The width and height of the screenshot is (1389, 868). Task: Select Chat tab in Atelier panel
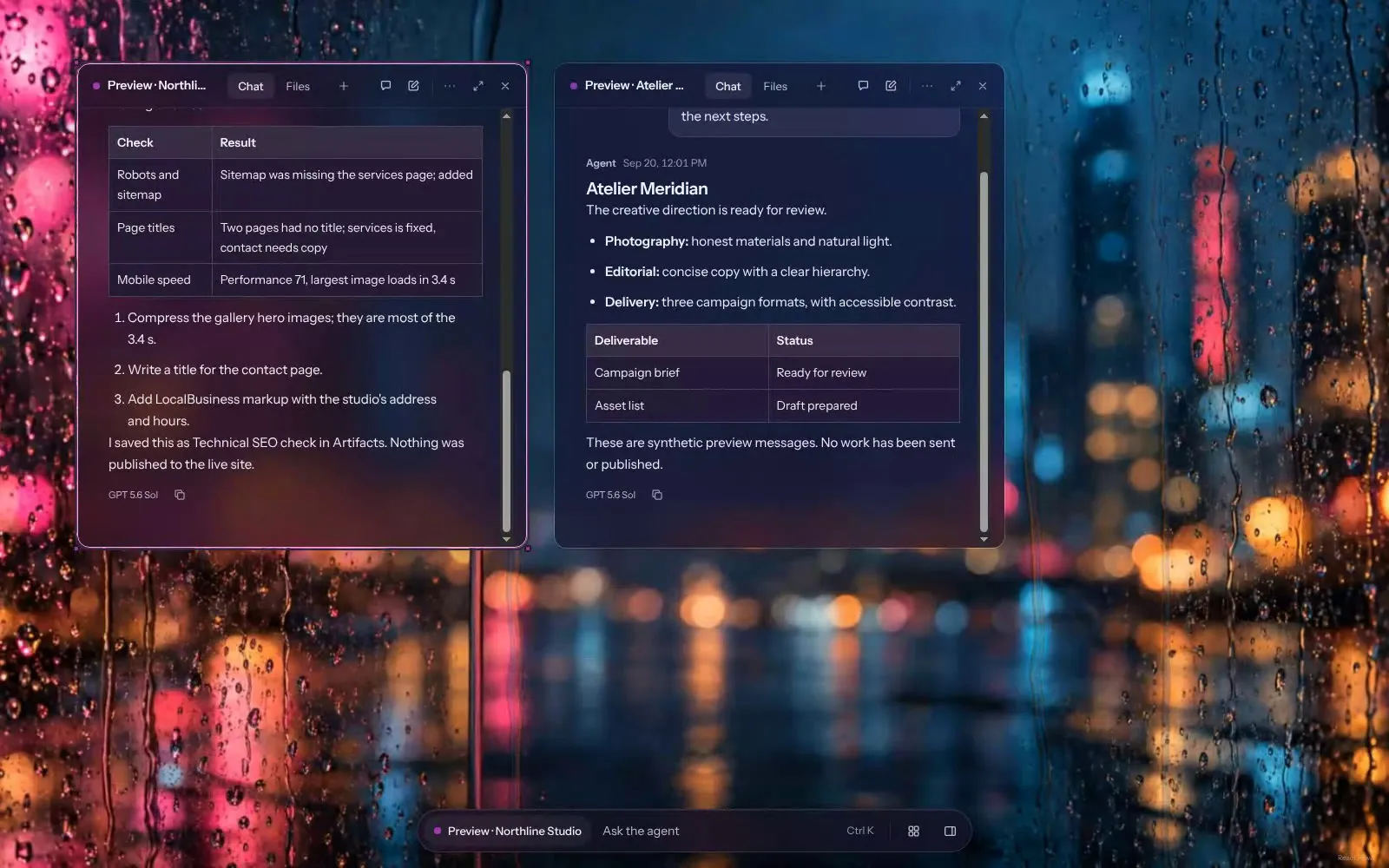point(728,86)
